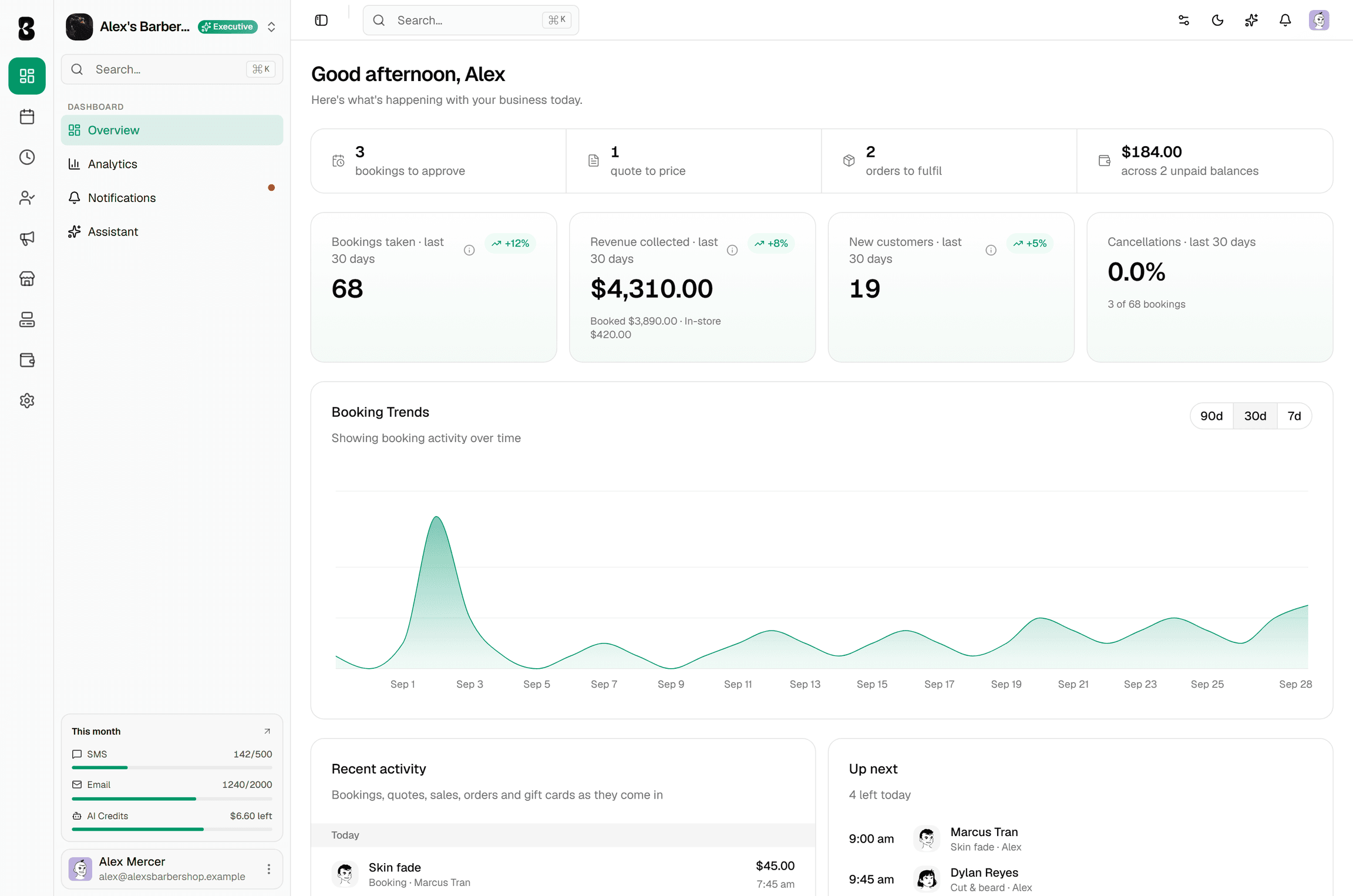This screenshot has height=896, width=1353.
Task: Click the app logo at top left
Action: point(26,28)
